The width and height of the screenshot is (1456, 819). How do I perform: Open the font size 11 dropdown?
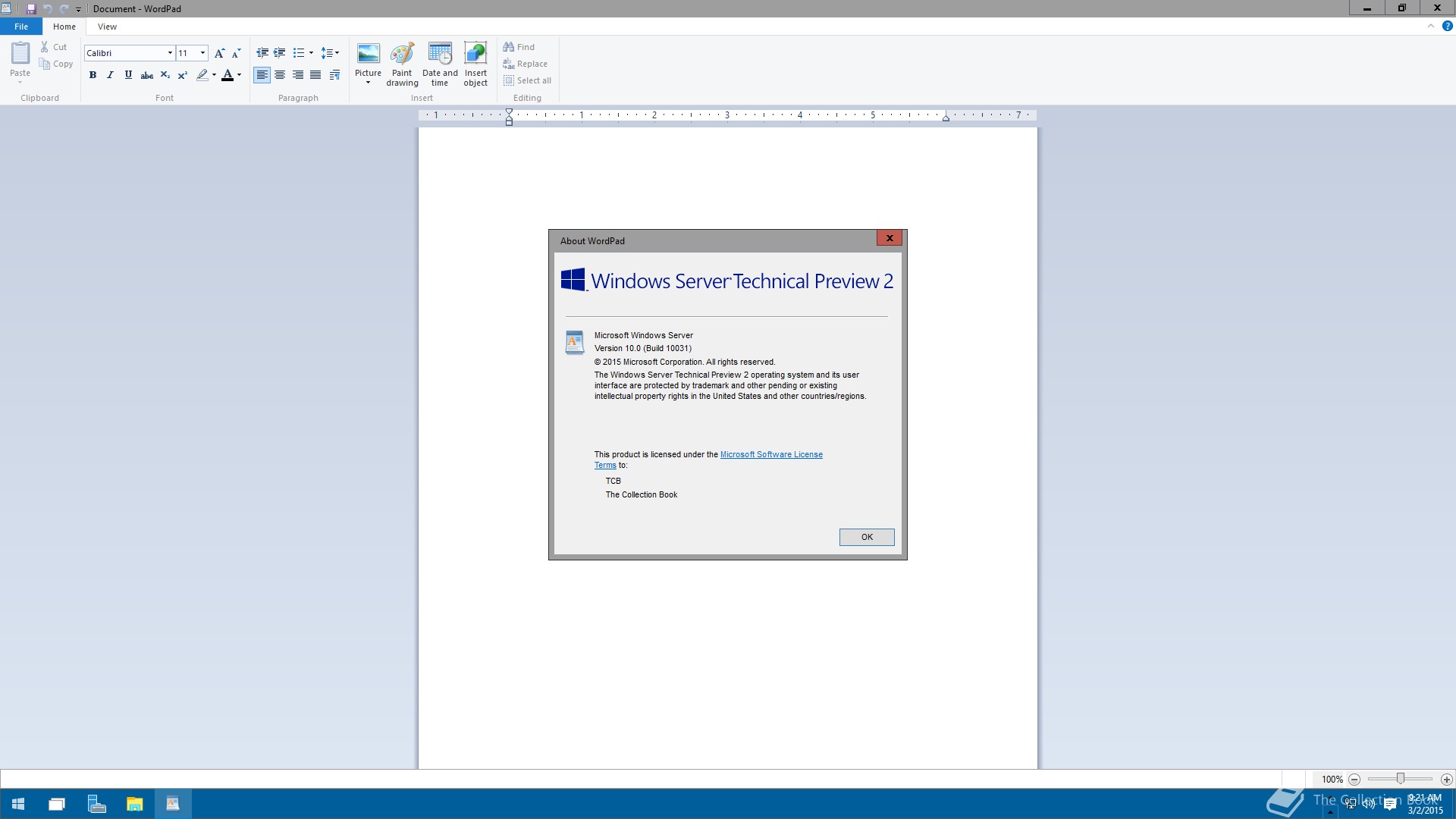coord(202,53)
